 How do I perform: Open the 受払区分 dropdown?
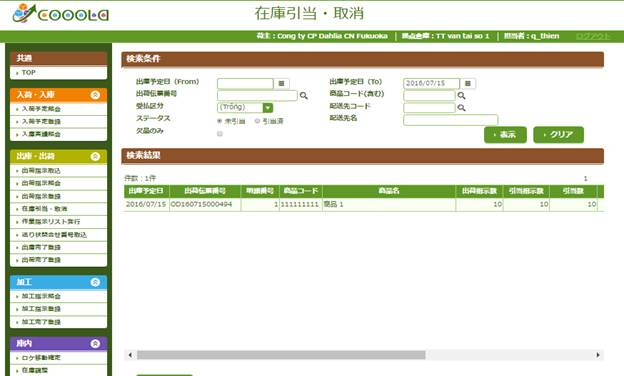pyautogui.click(x=245, y=107)
